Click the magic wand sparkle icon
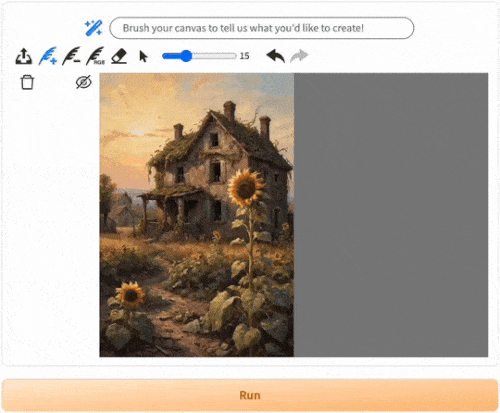The width and height of the screenshot is (500, 413). [93, 28]
